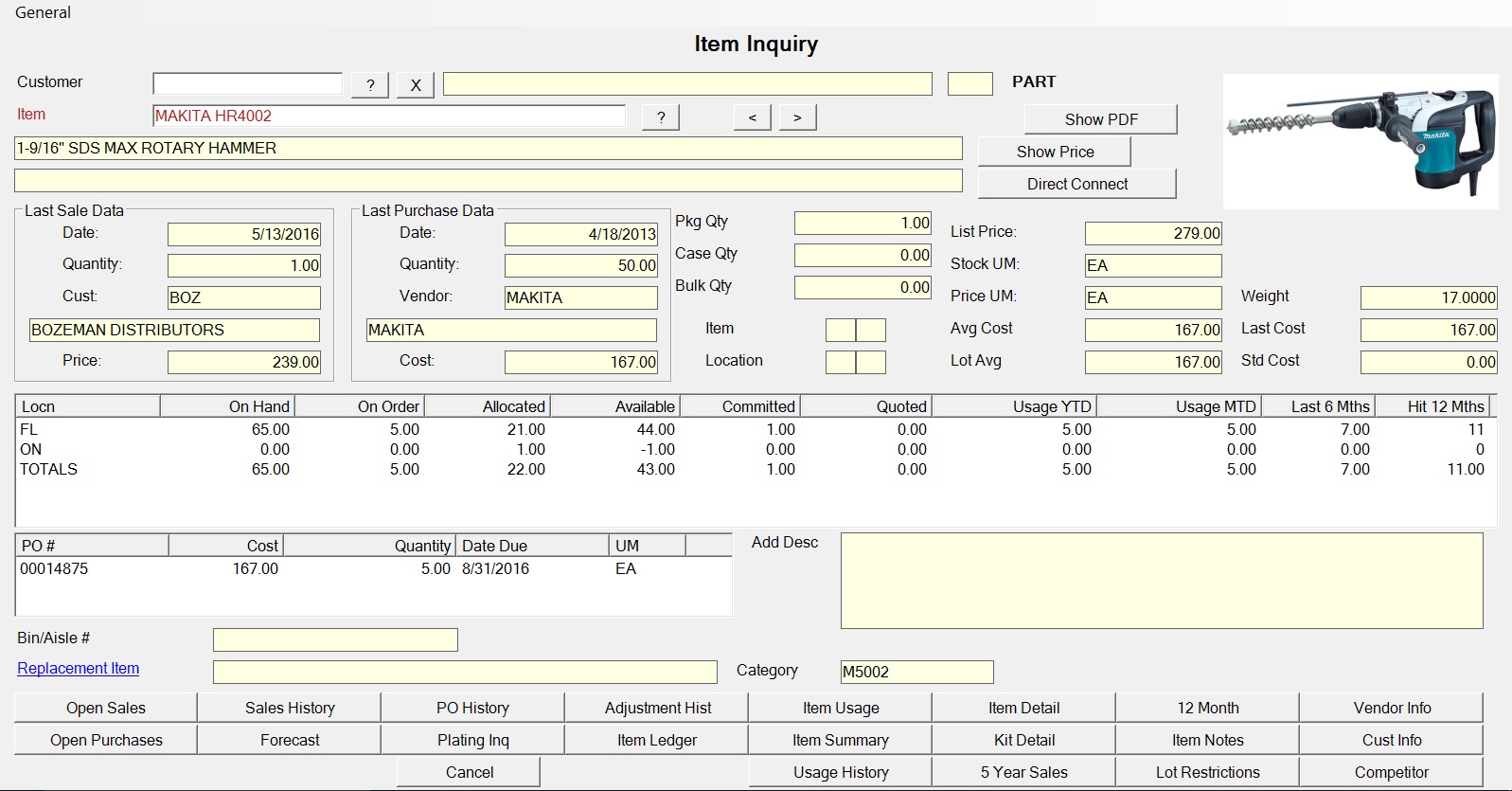Click into the Customer input field
This screenshot has width=1512, height=791.
click(247, 83)
